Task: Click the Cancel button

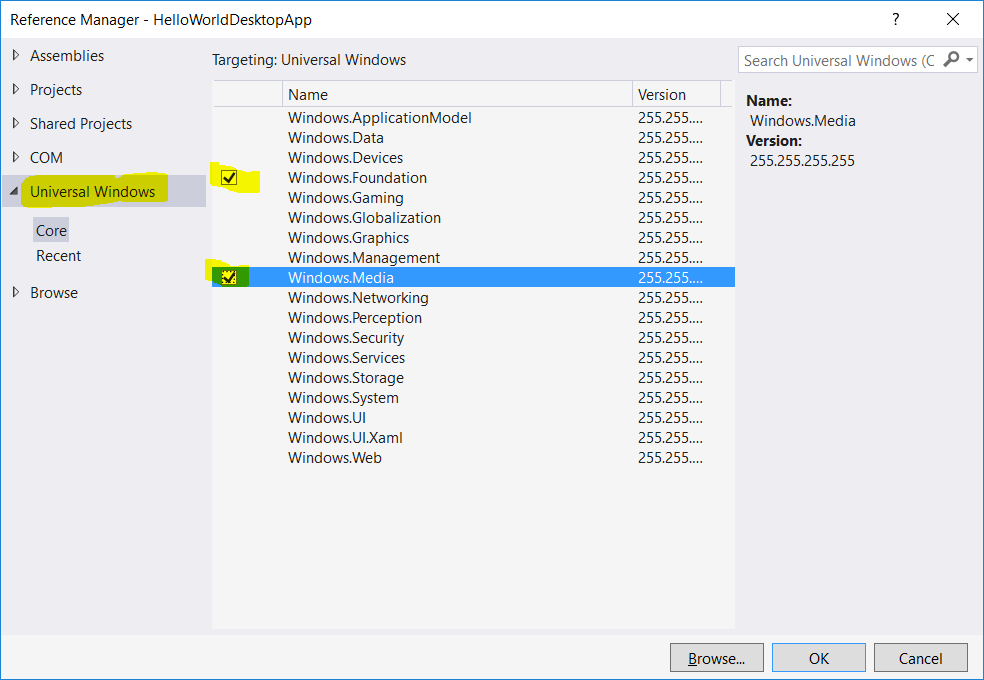Action: tap(921, 658)
